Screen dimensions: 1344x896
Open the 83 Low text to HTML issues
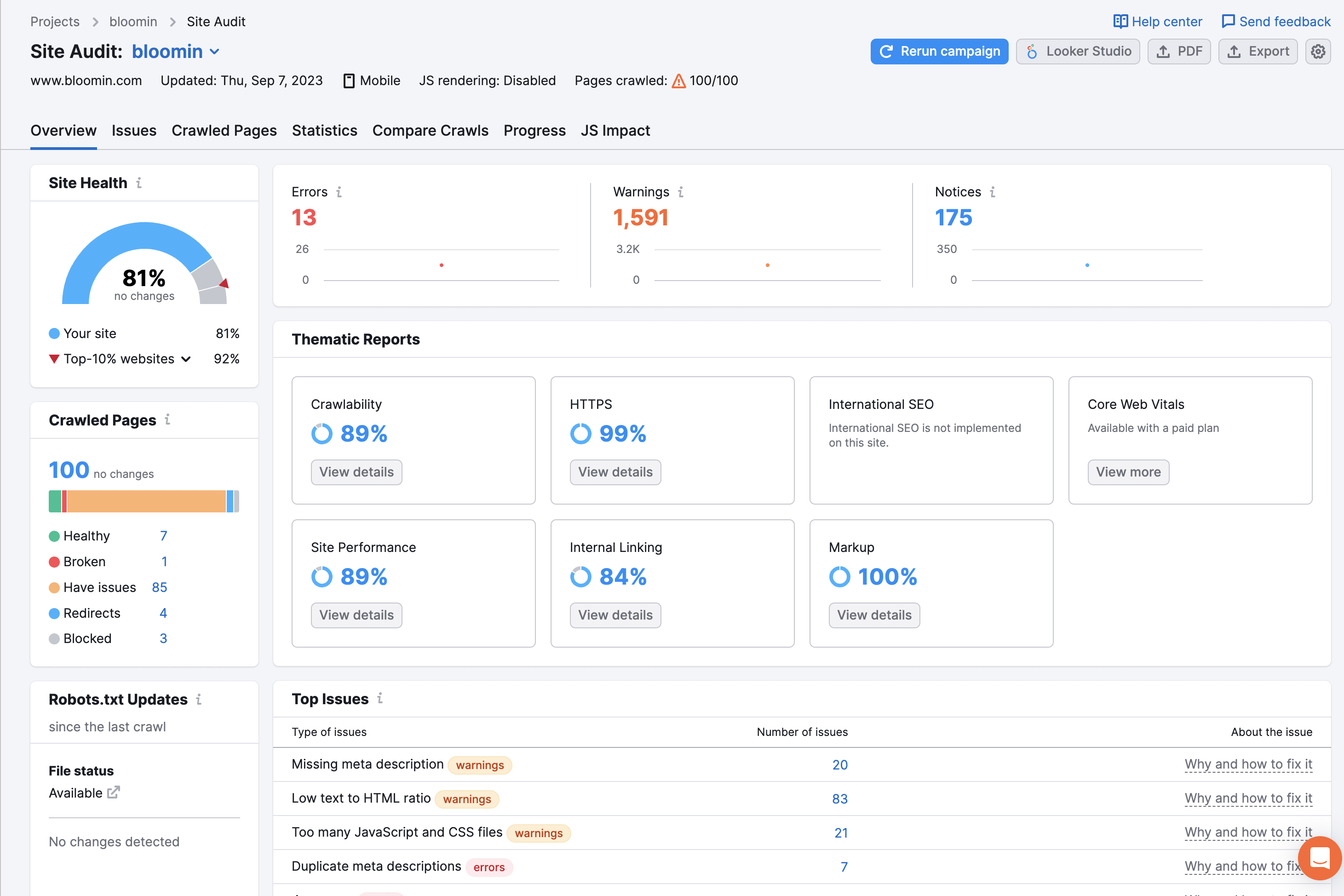(839, 799)
